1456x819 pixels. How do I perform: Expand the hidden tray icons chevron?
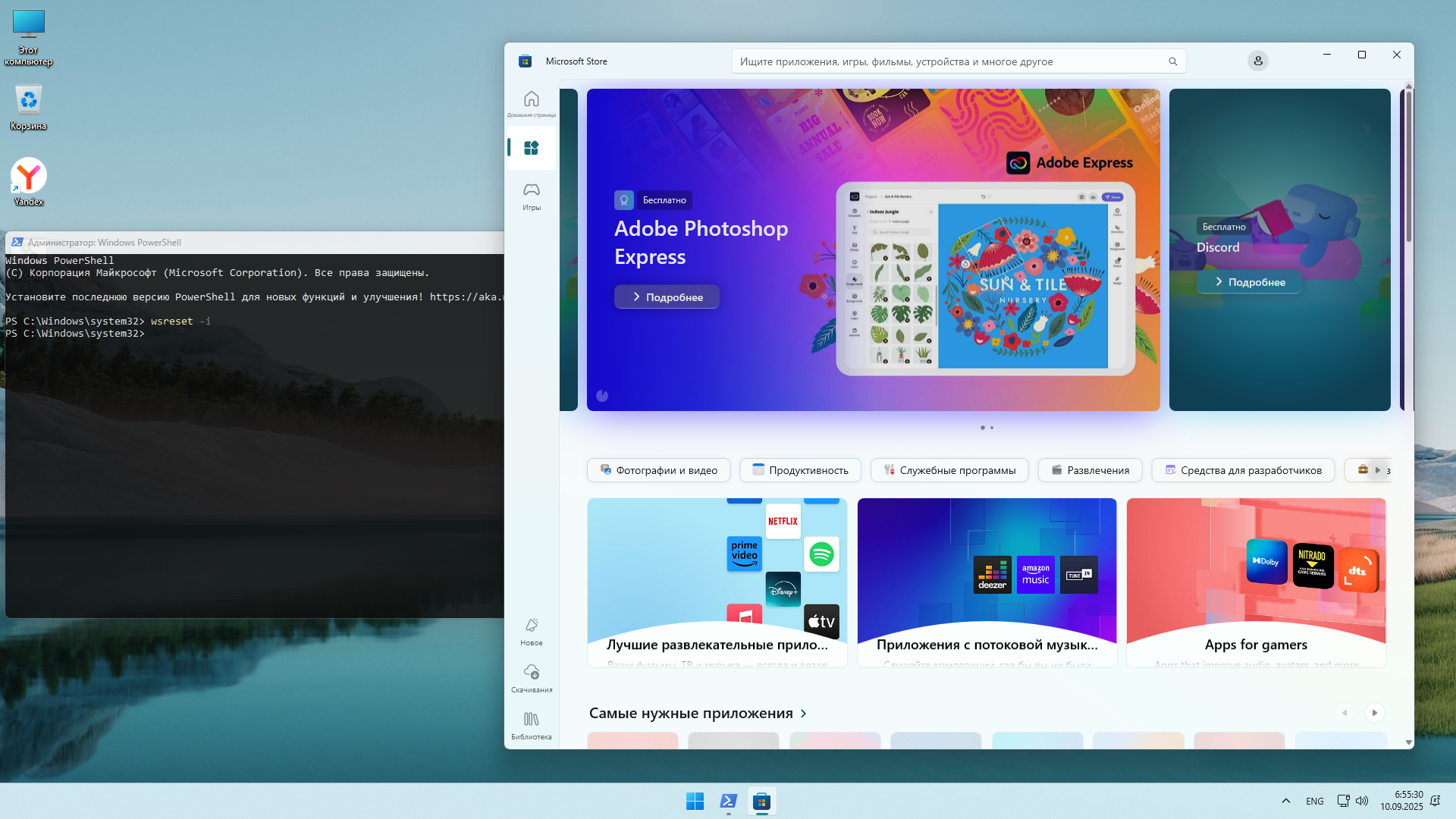[x=1285, y=801]
